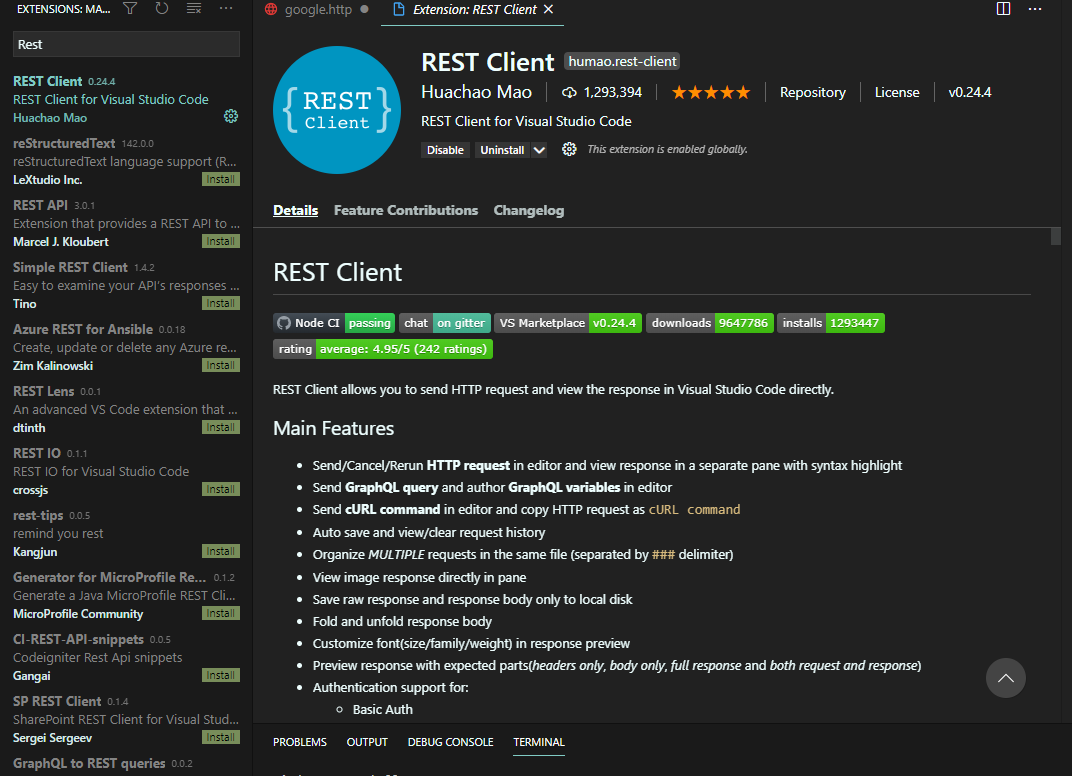The width and height of the screenshot is (1072, 776).
Task: Click the extension page scrollbar thumb
Action: [1056, 236]
